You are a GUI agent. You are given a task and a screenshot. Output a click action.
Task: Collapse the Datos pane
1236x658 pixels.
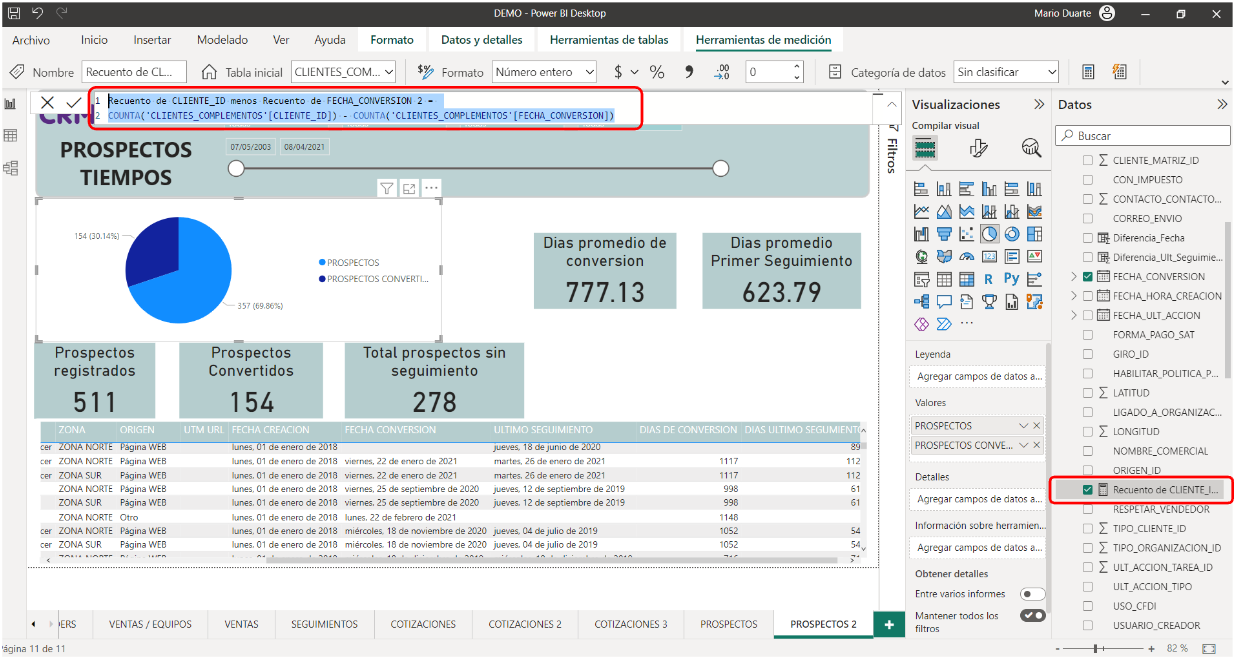coord(1222,104)
